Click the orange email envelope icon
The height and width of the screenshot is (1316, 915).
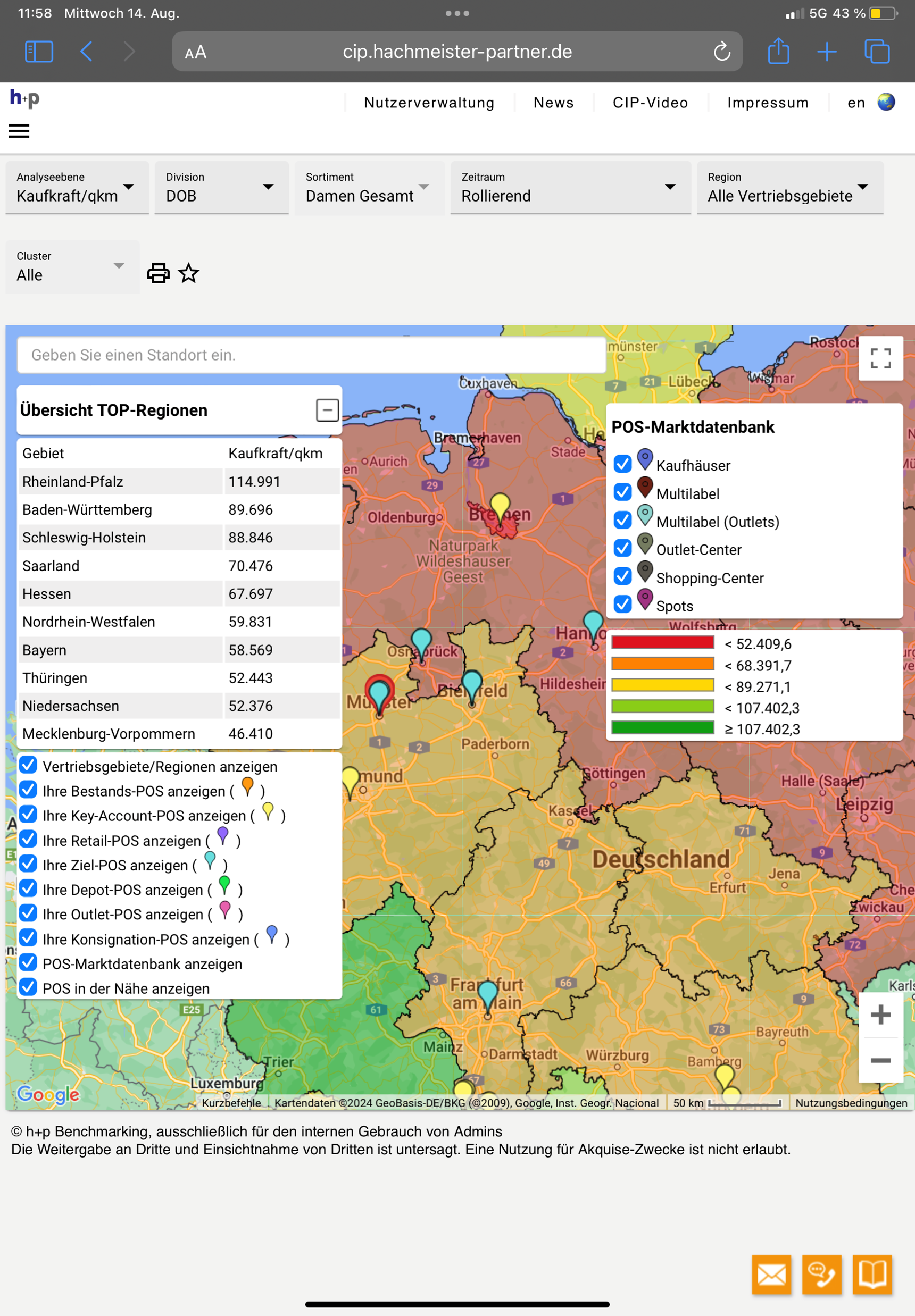[771, 1275]
